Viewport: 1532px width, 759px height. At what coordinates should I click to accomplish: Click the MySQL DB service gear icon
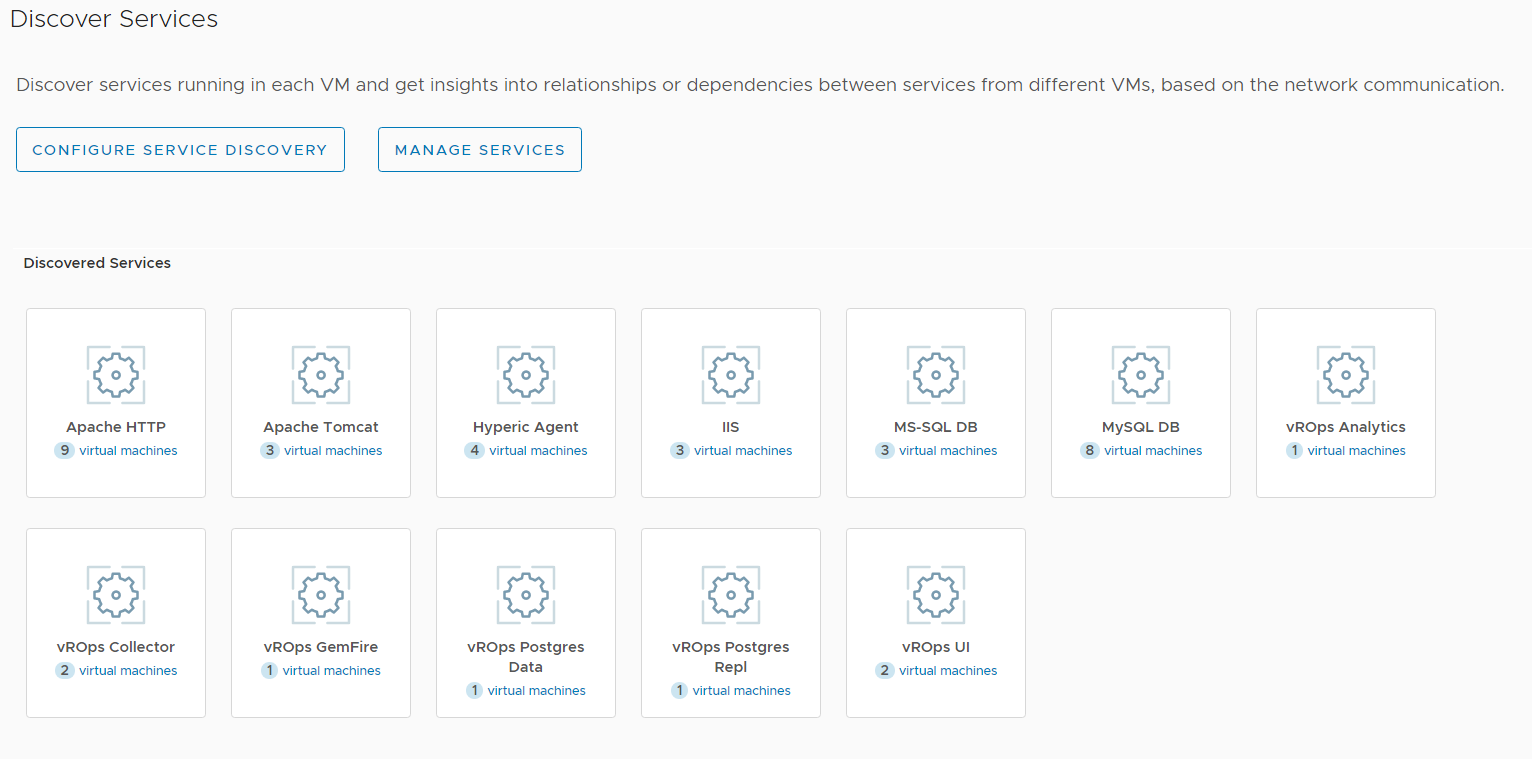pos(1141,375)
